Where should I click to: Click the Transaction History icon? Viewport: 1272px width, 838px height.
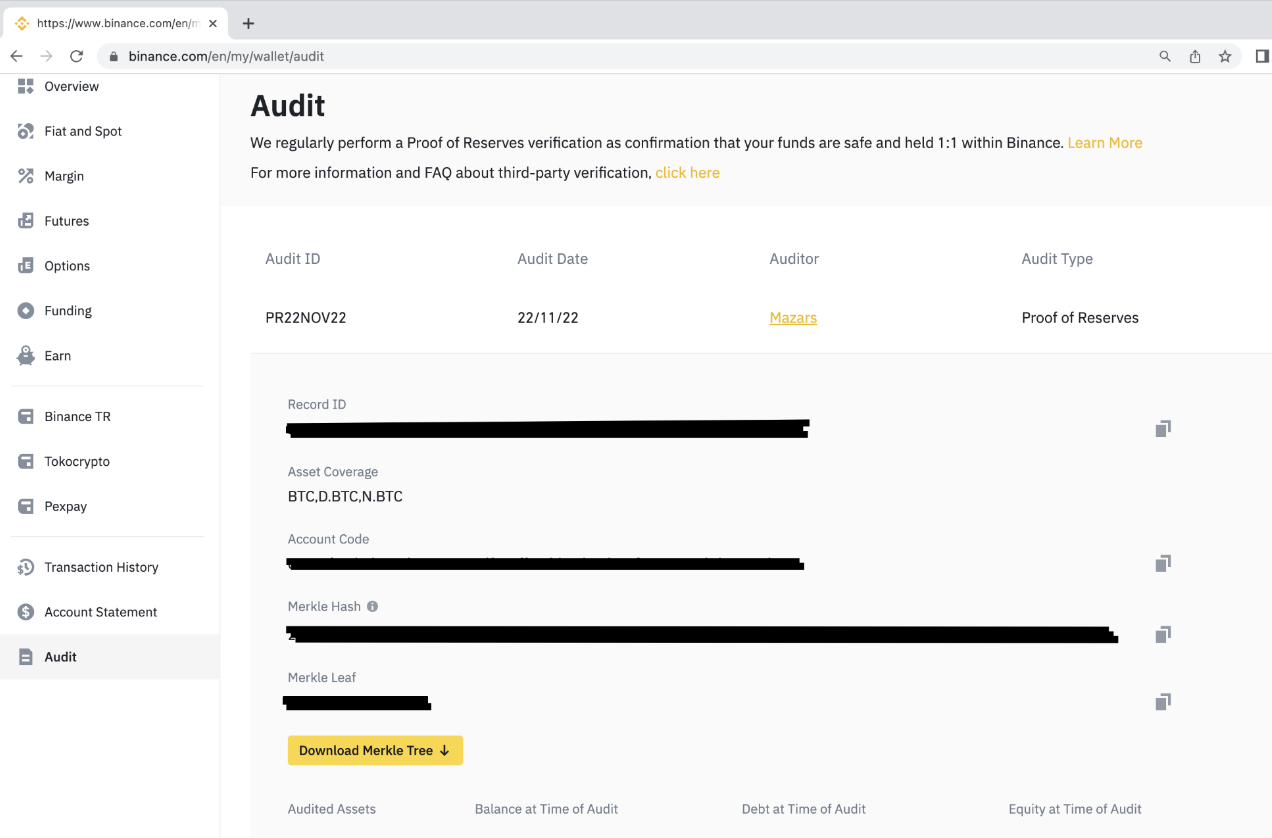[26, 567]
